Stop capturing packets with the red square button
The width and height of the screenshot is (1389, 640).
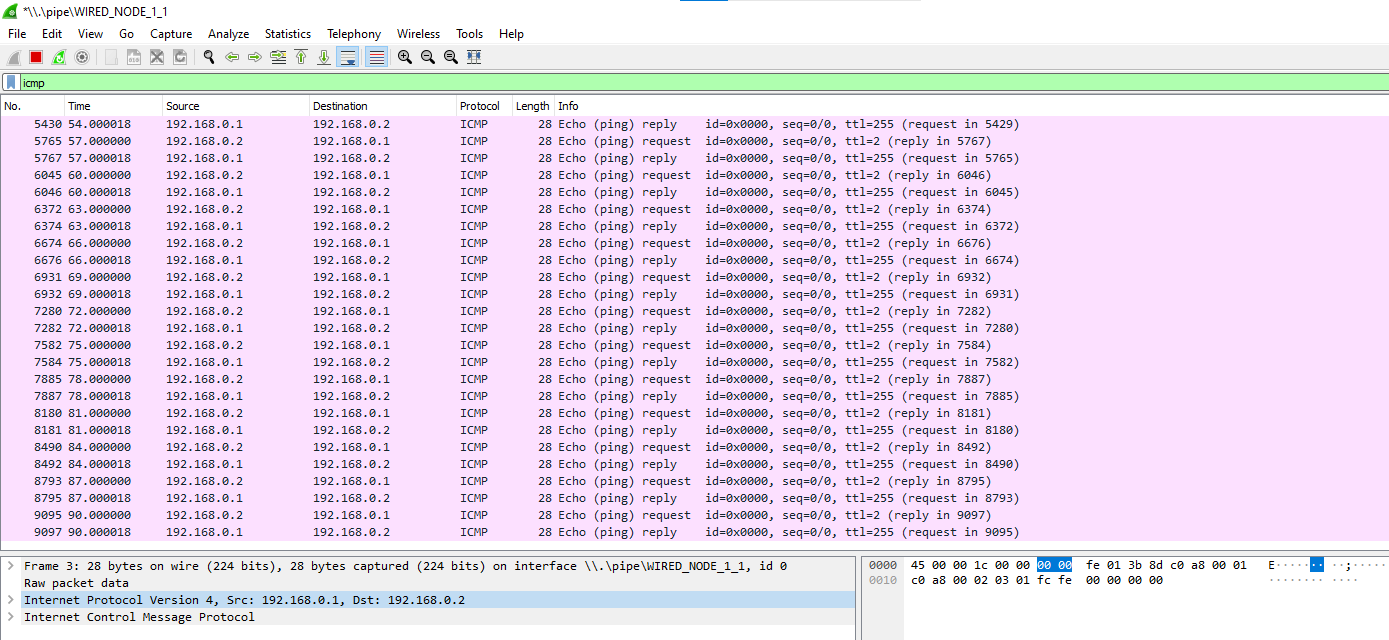(x=36, y=57)
